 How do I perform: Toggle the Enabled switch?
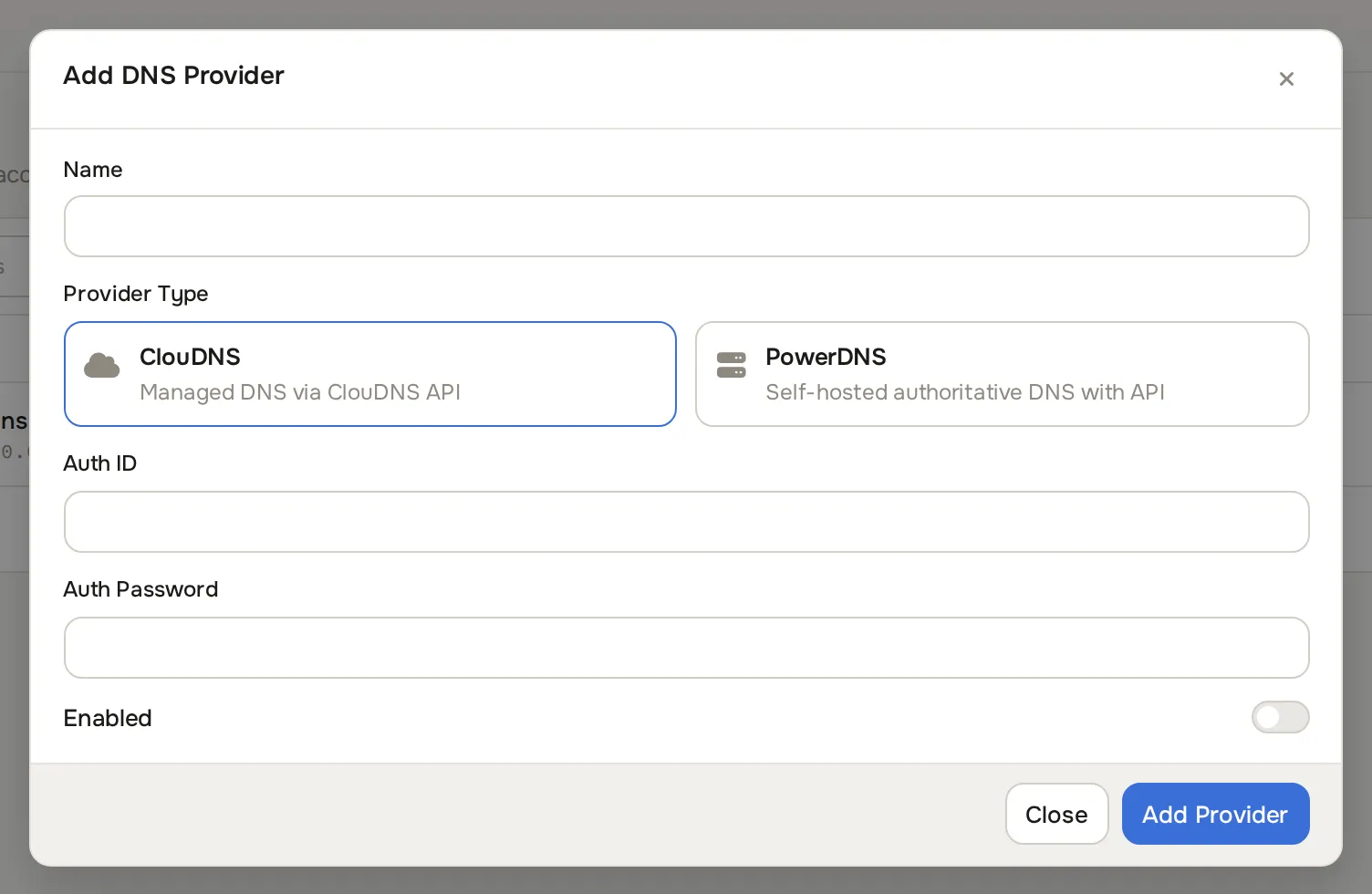pyautogui.click(x=1280, y=717)
